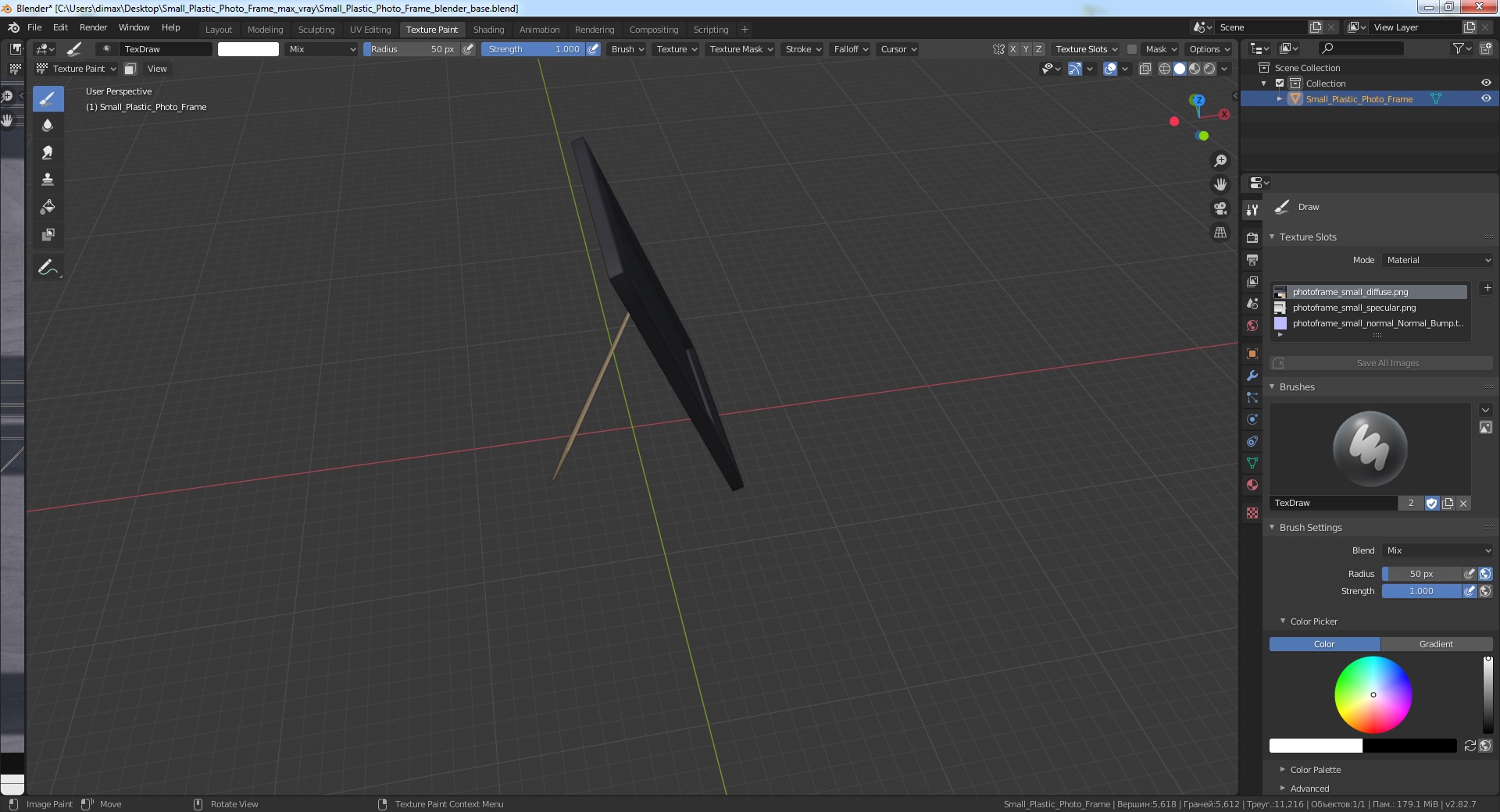Screen dimensions: 1500x812
Task: Open the Object Data mesh tab icon
Action: [x=1252, y=463]
